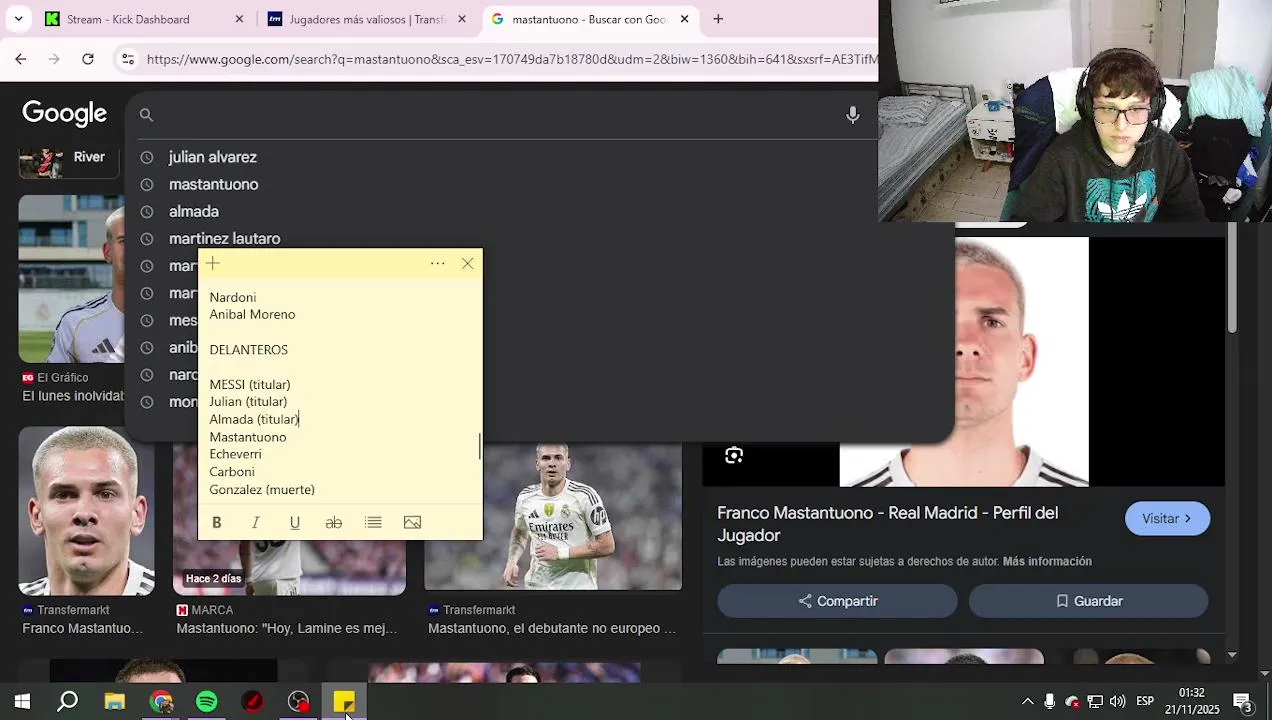
Task: Open the 'Más información' copyright link
Action: (x=1047, y=561)
